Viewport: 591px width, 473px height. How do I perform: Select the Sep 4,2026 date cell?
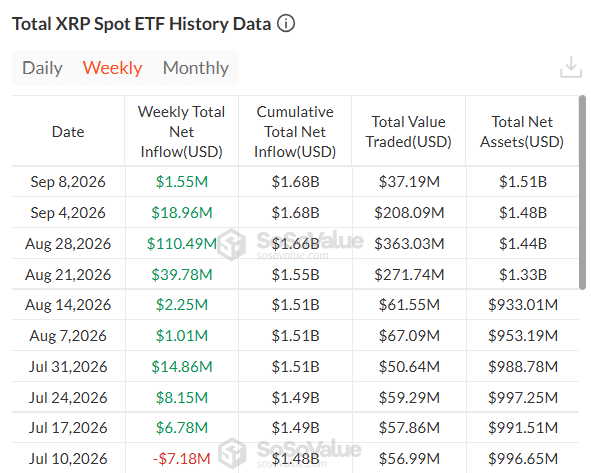tap(68, 213)
